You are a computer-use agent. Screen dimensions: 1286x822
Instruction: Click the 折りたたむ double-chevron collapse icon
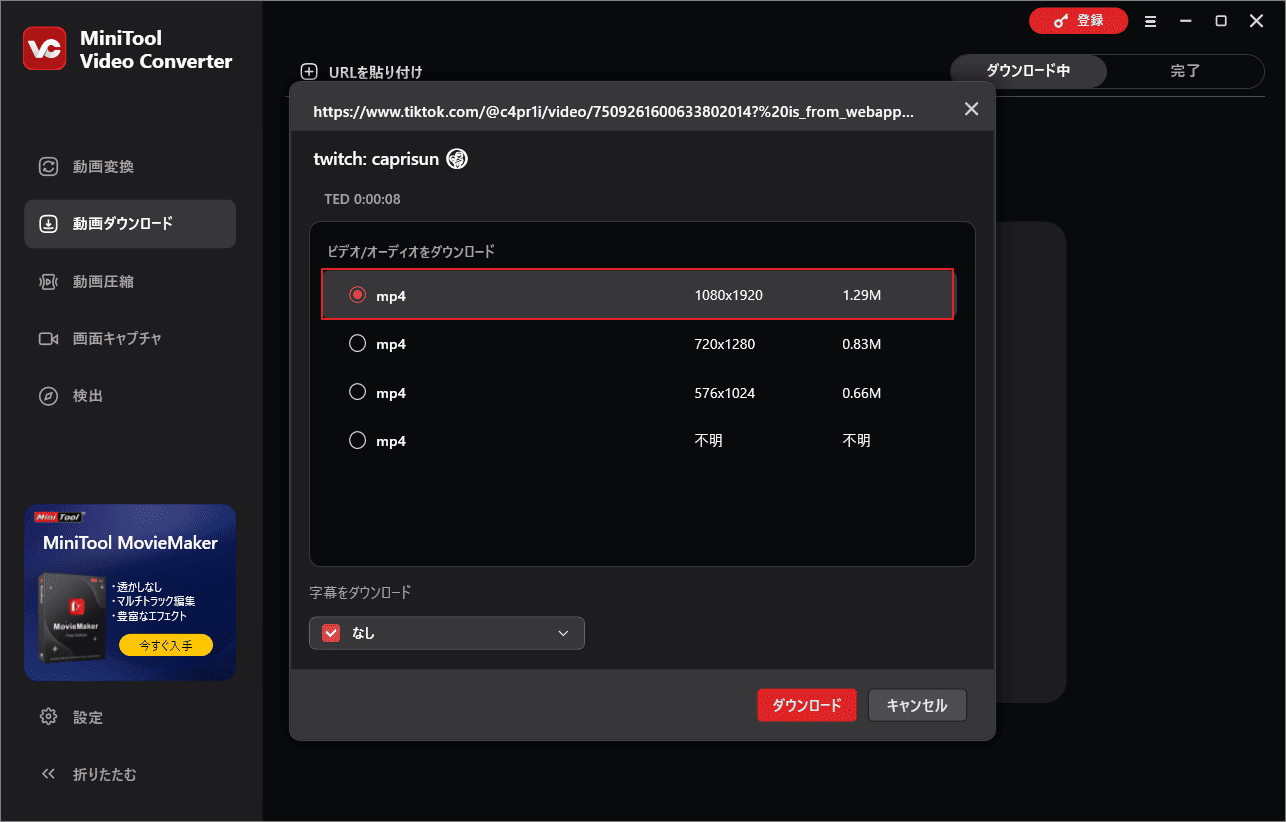(x=48, y=774)
